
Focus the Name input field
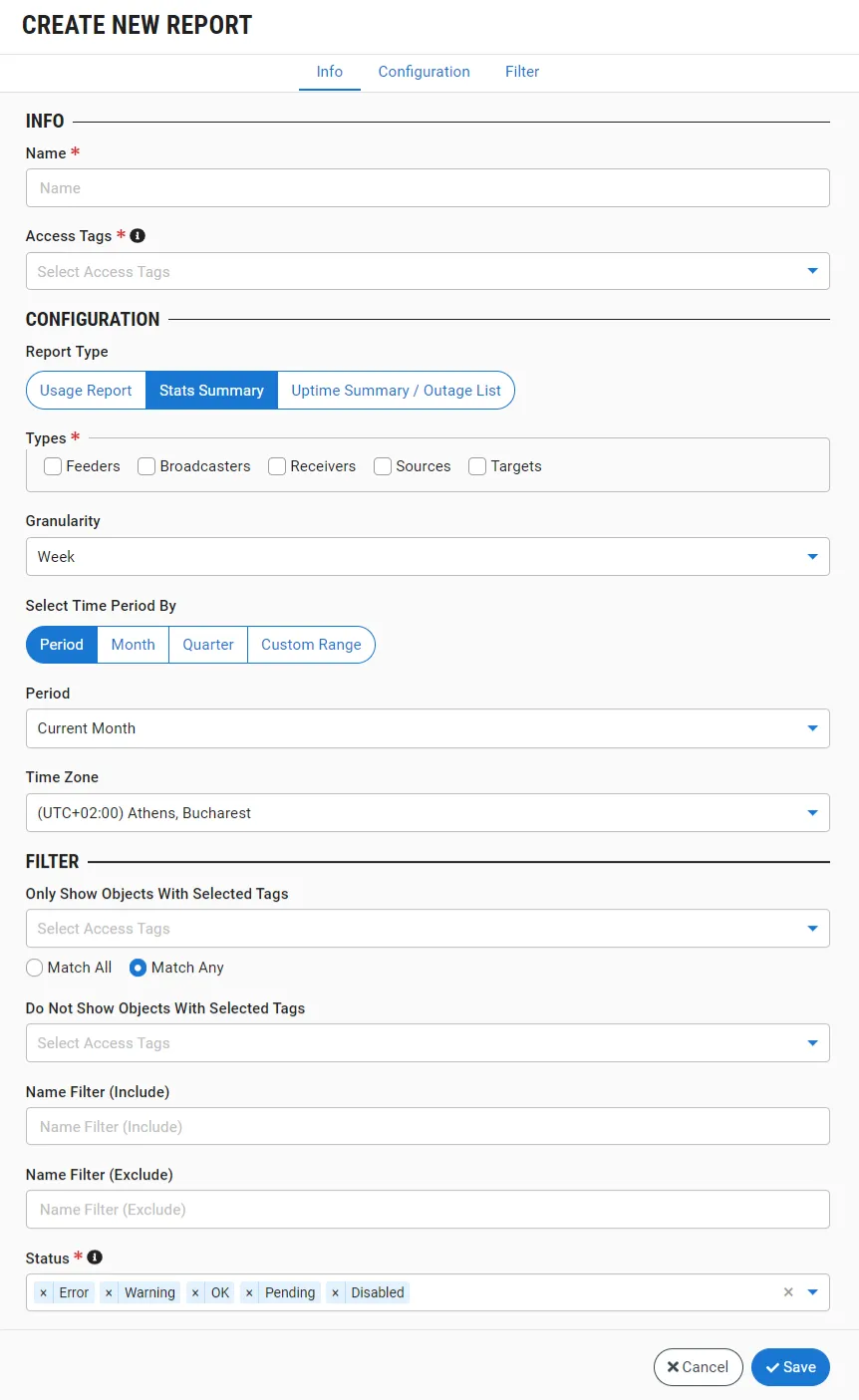(x=428, y=187)
